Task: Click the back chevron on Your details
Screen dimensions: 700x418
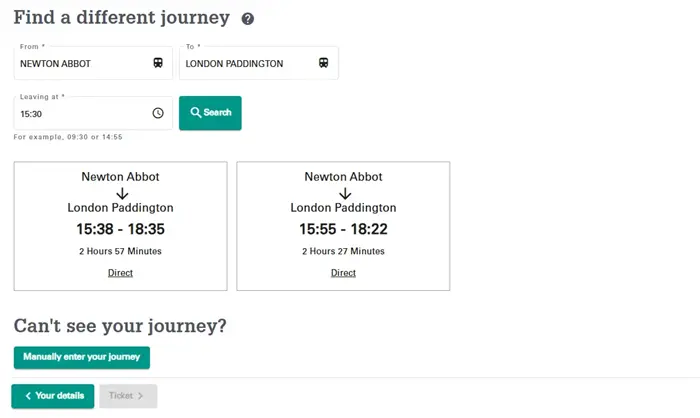Action: click(28, 396)
